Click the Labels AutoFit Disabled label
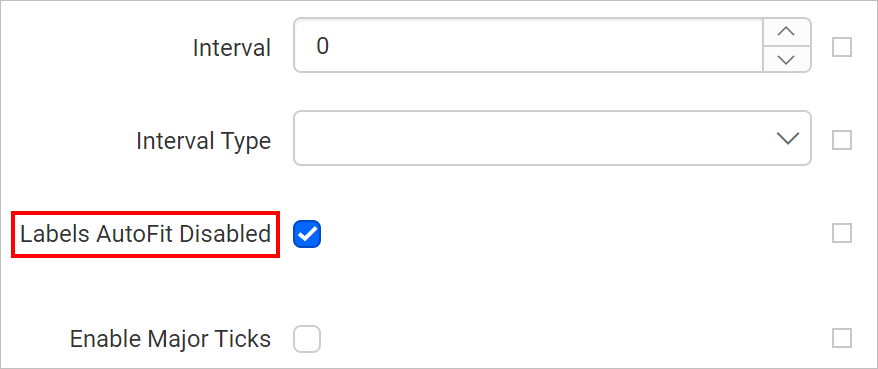This screenshot has height=369, width=878. point(146,234)
